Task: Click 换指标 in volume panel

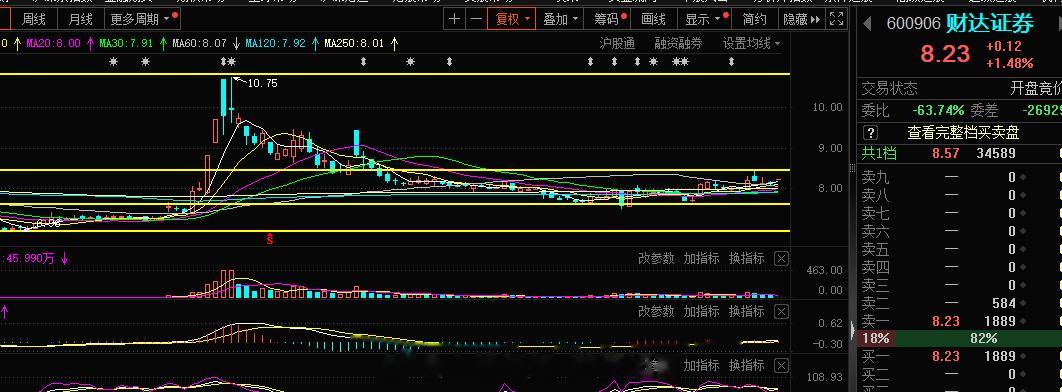Action: pyautogui.click(x=746, y=259)
